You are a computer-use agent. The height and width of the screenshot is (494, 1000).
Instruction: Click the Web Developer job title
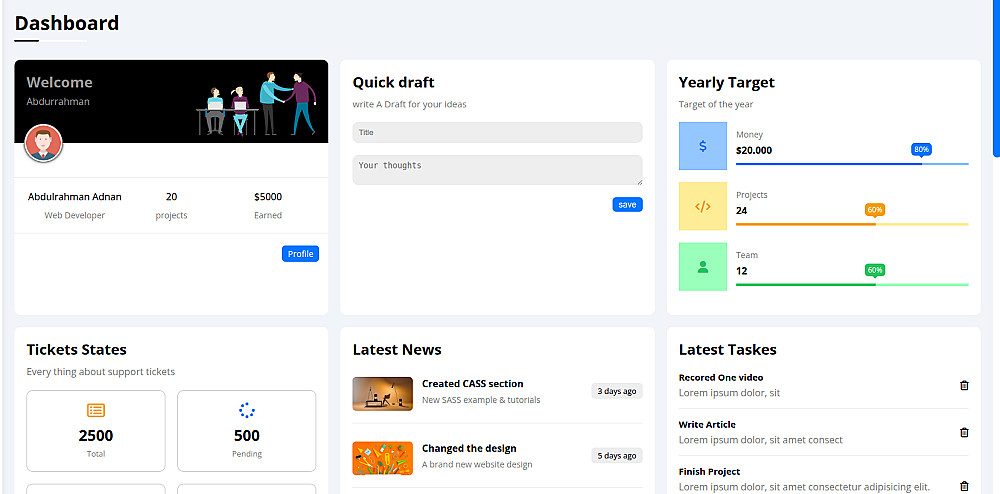[75, 215]
